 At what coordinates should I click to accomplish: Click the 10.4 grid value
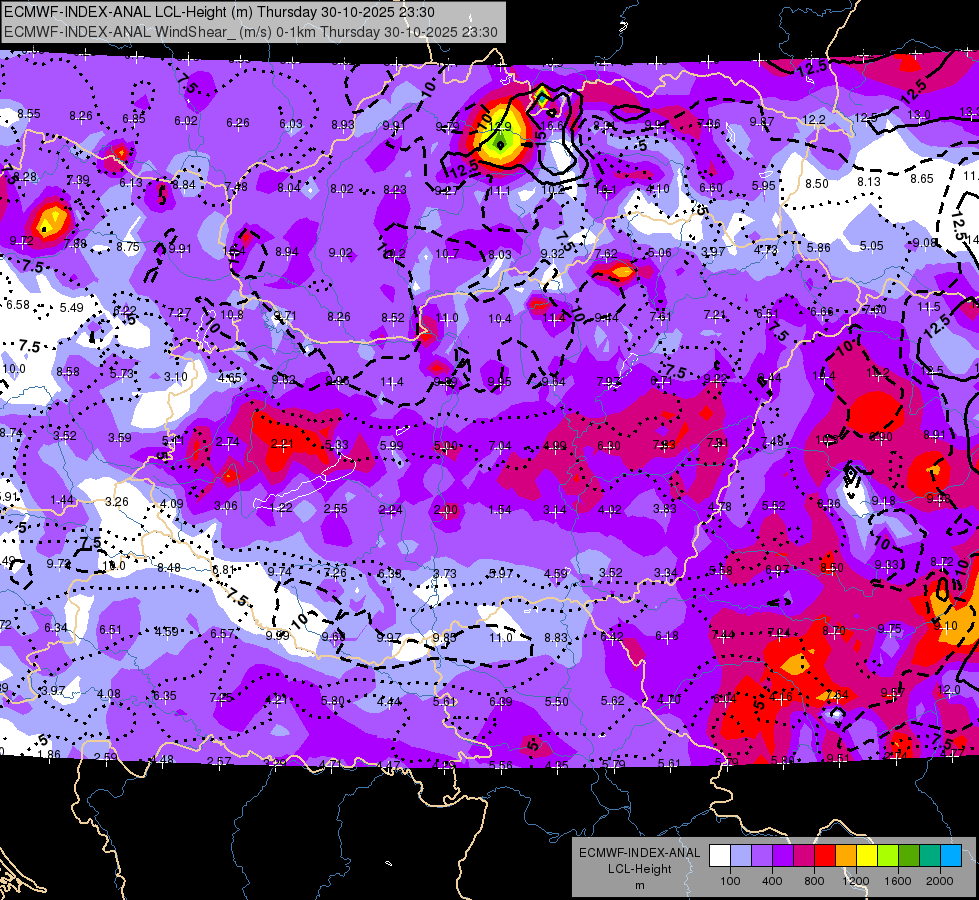coord(499,319)
